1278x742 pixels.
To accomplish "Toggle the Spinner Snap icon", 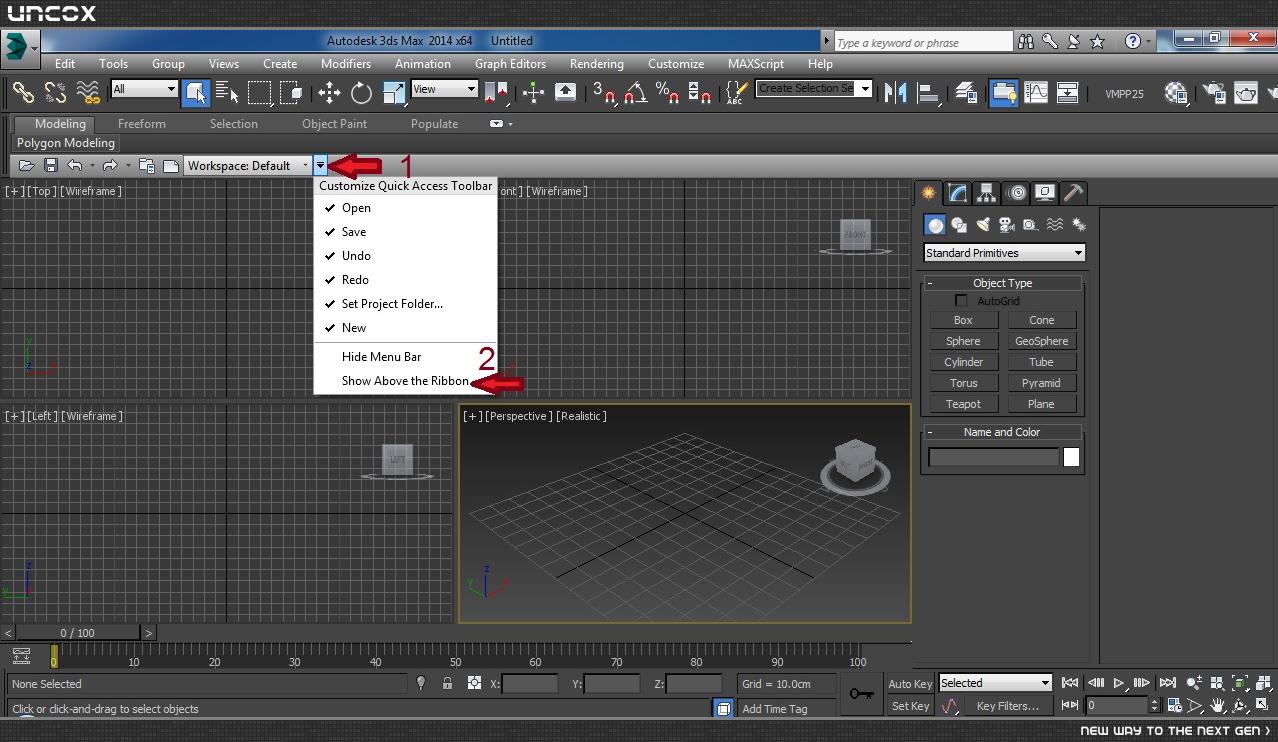I will (699, 92).
